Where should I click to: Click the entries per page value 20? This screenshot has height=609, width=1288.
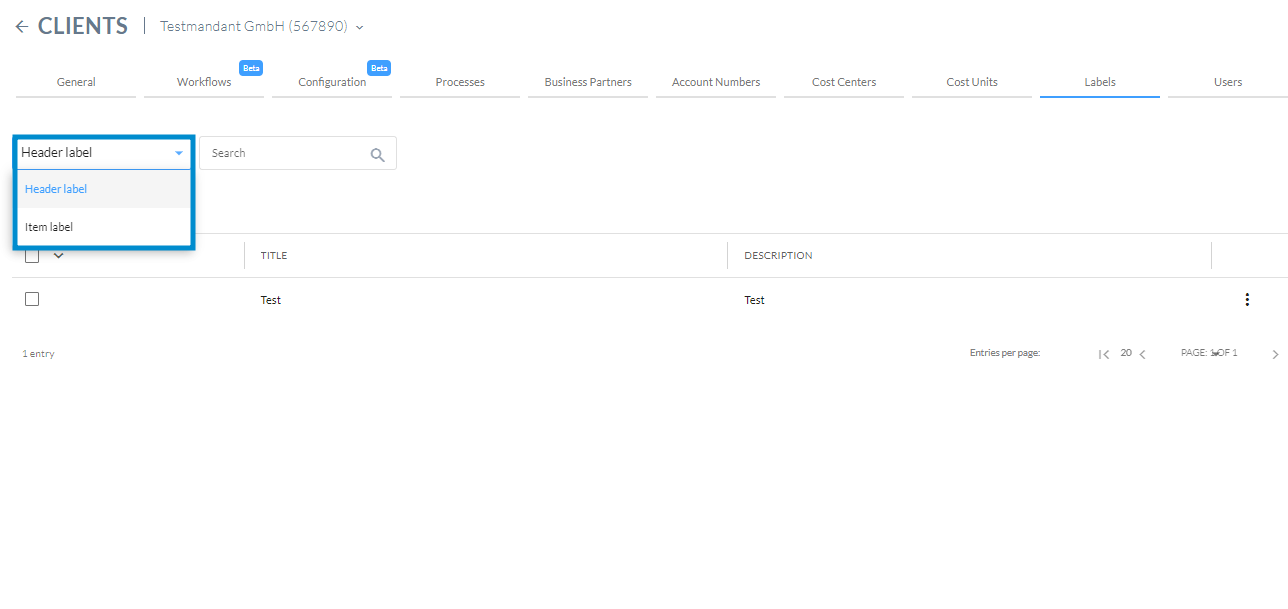1125,353
